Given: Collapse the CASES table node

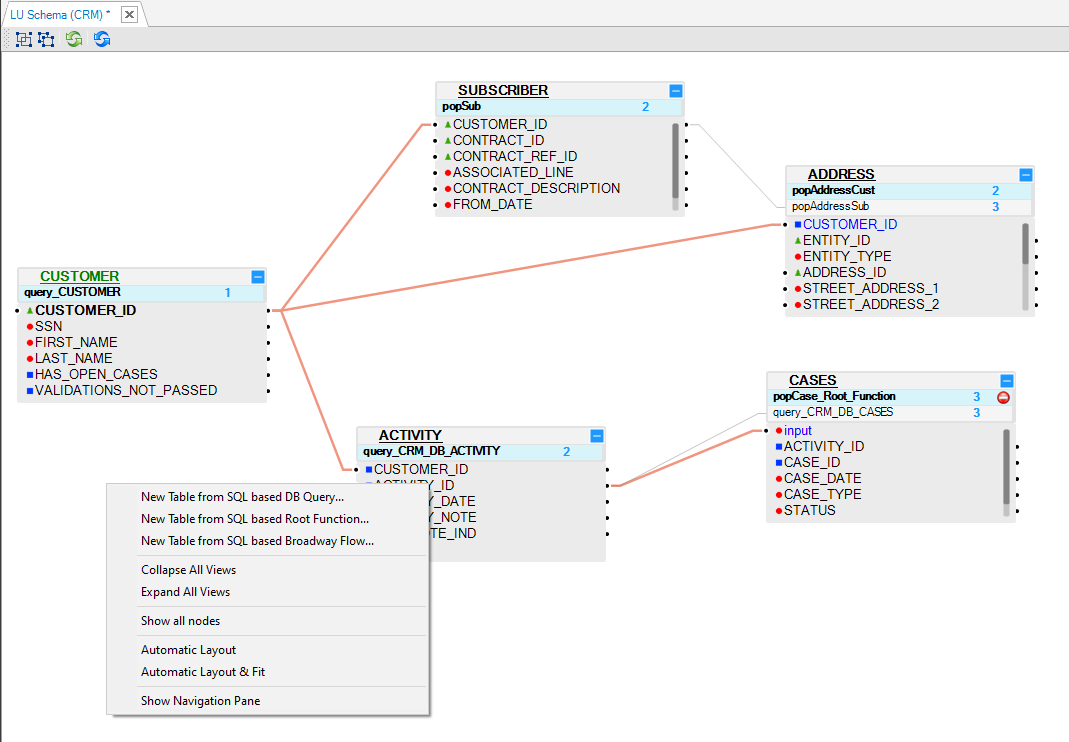Looking at the screenshot, I should tap(1007, 380).
